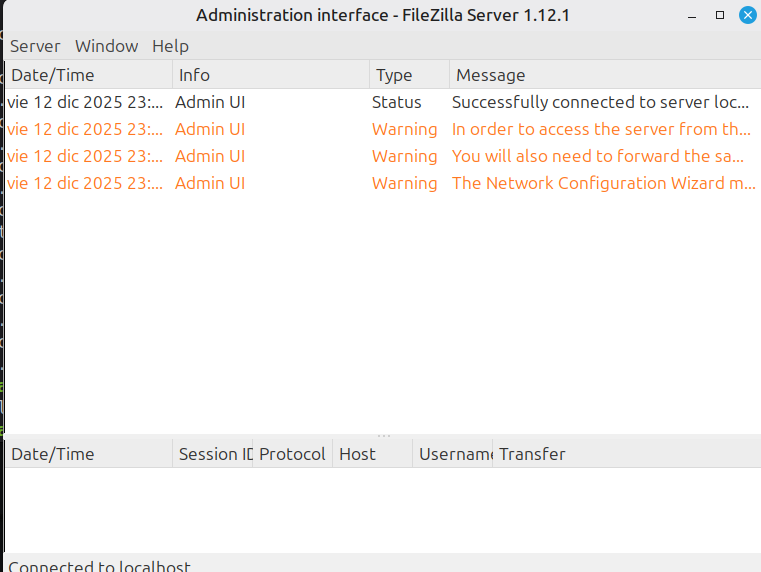Maximize the administration interface window
Image resolution: width=761 pixels, height=572 pixels.
click(719, 15)
